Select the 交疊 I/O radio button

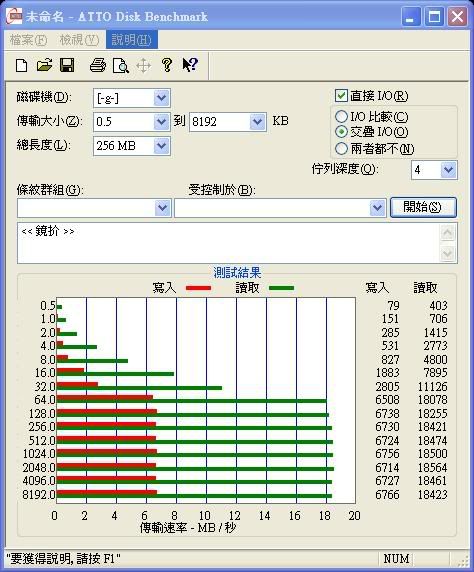tap(341, 132)
